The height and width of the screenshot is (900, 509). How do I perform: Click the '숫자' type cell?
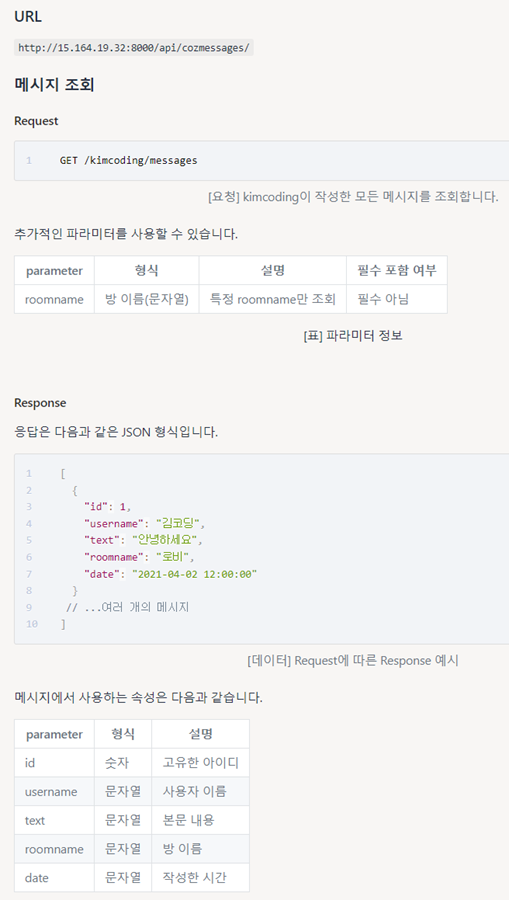[x=123, y=763]
